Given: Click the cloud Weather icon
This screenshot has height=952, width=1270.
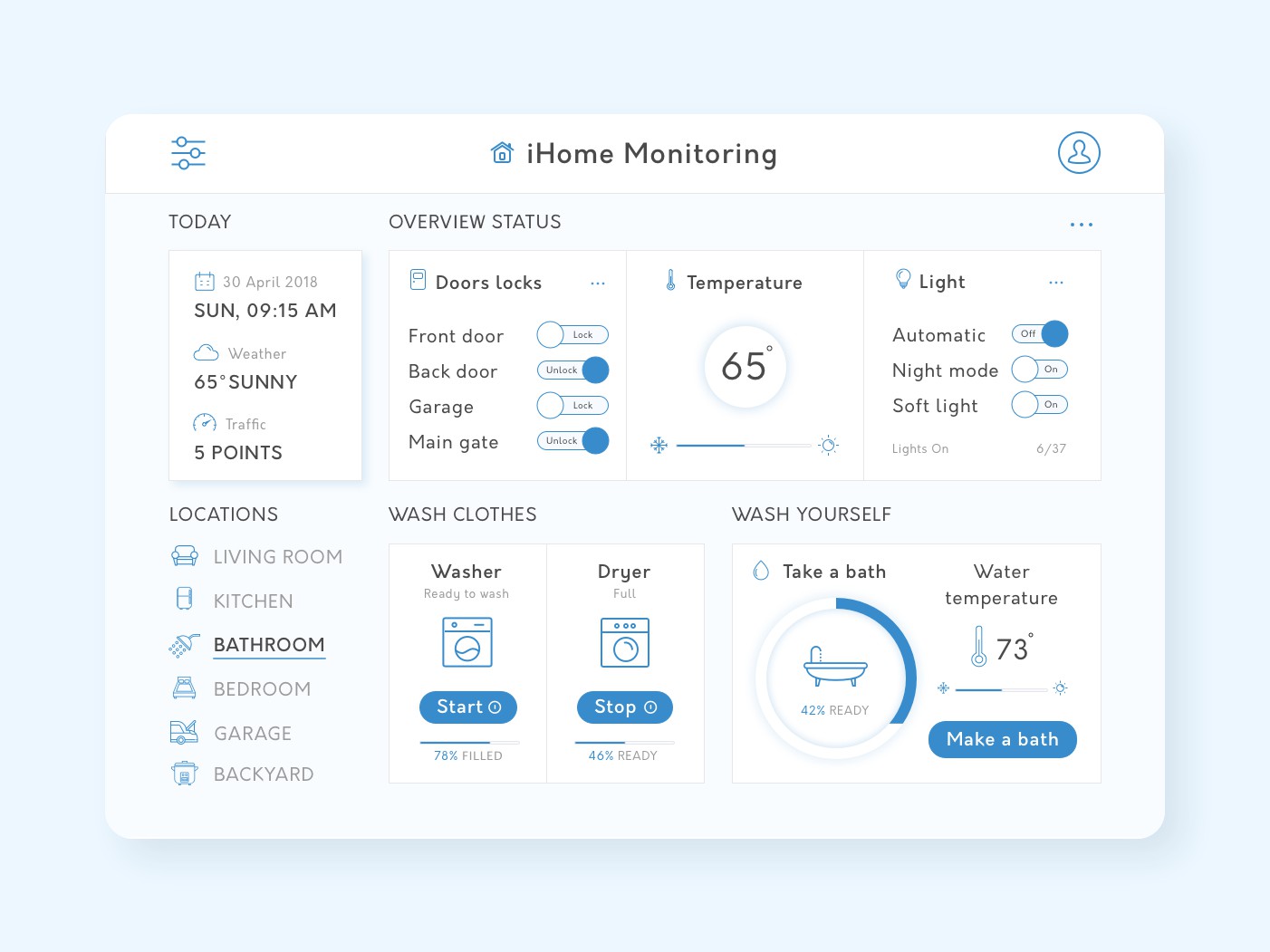Looking at the screenshot, I should (x=206, y=352).
